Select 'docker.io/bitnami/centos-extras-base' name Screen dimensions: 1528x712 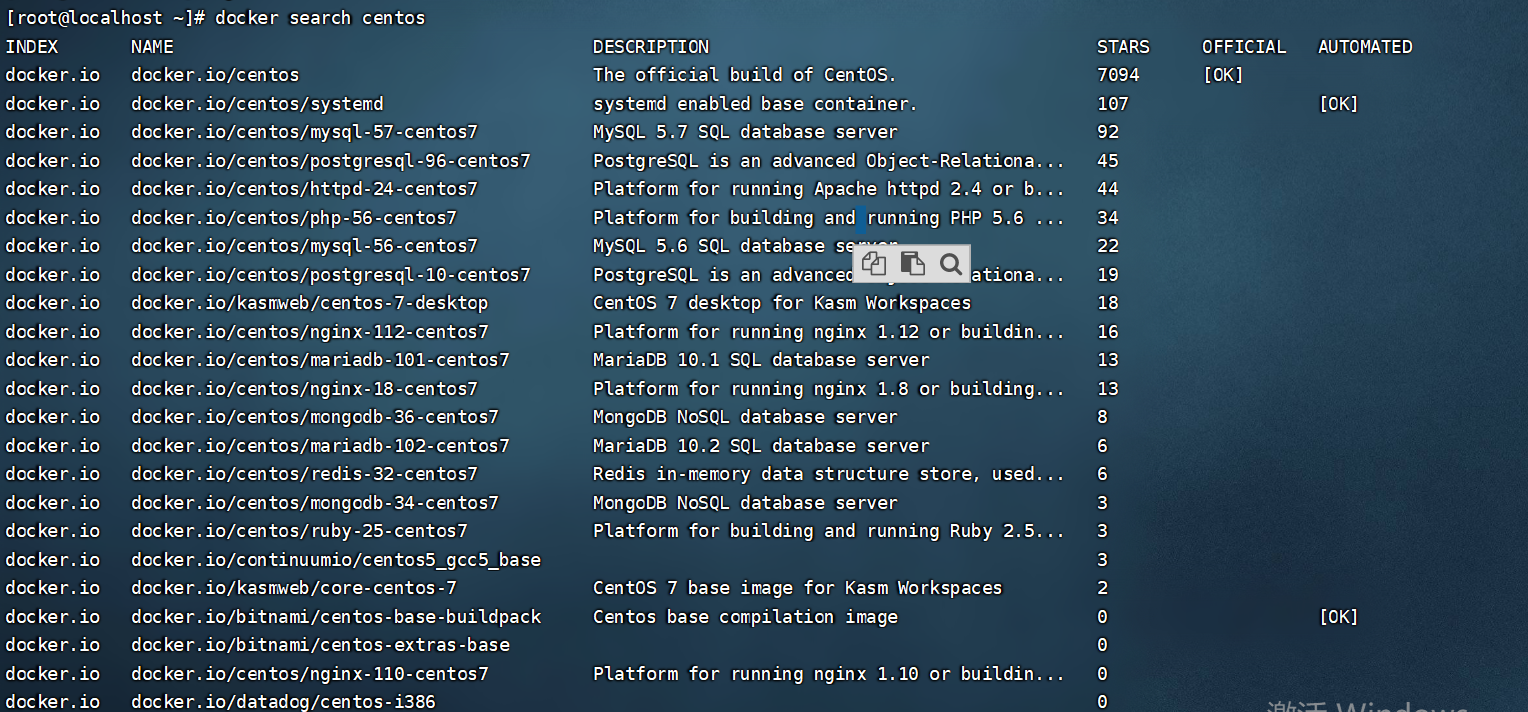click(x=320, y=645)
